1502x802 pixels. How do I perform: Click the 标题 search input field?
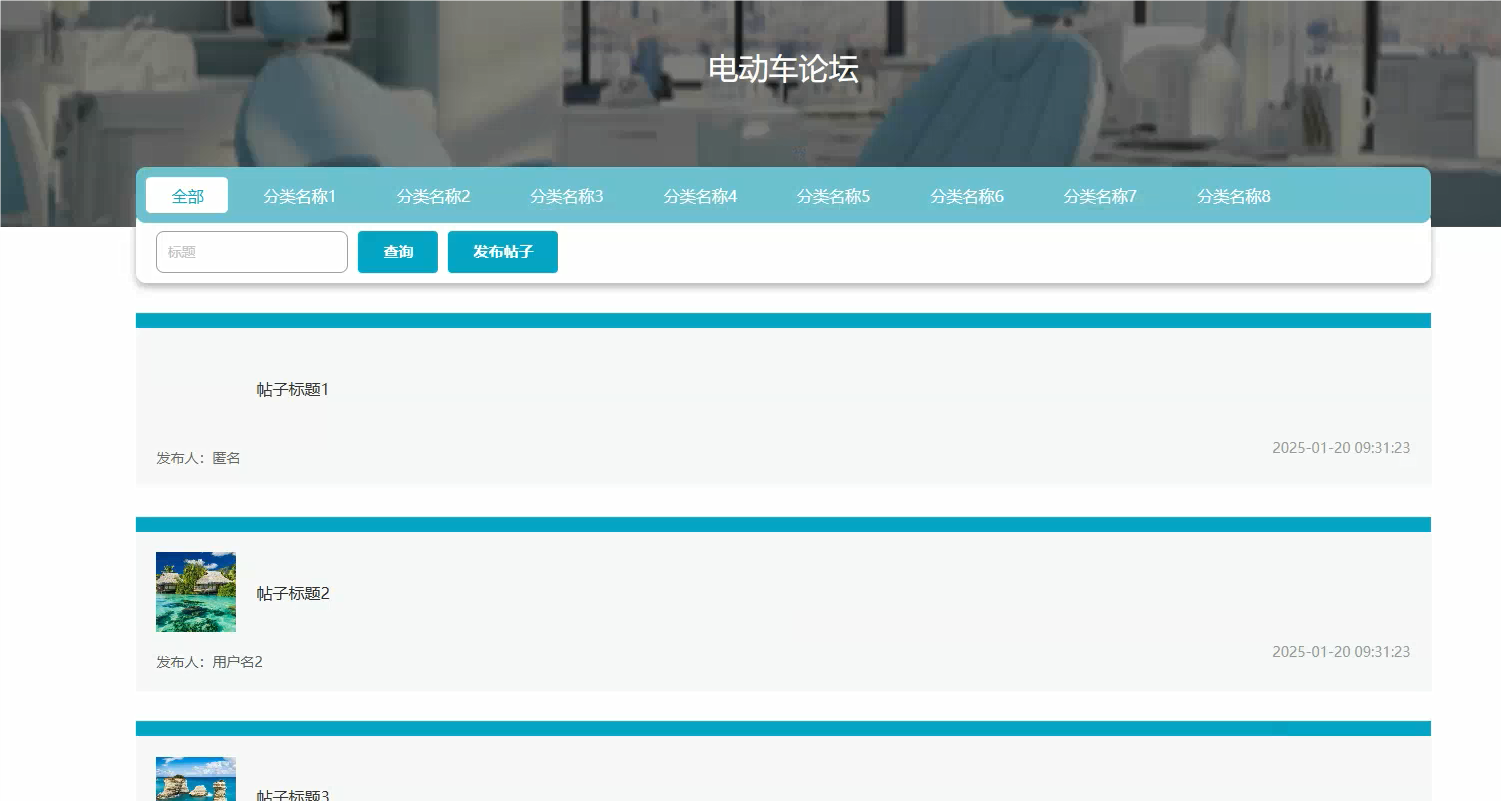click(251, 251)
